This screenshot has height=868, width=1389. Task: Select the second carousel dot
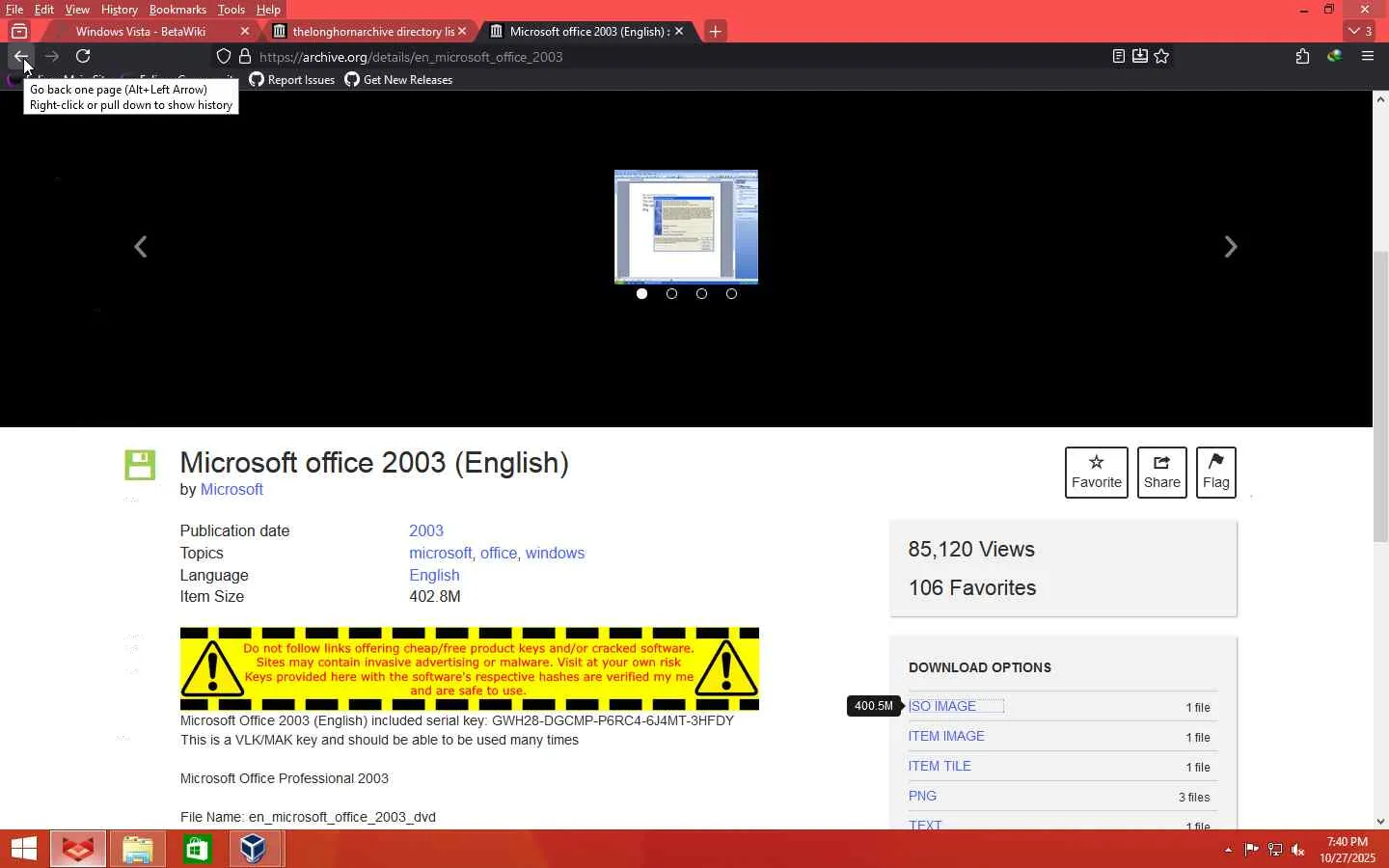pos(671,293)
